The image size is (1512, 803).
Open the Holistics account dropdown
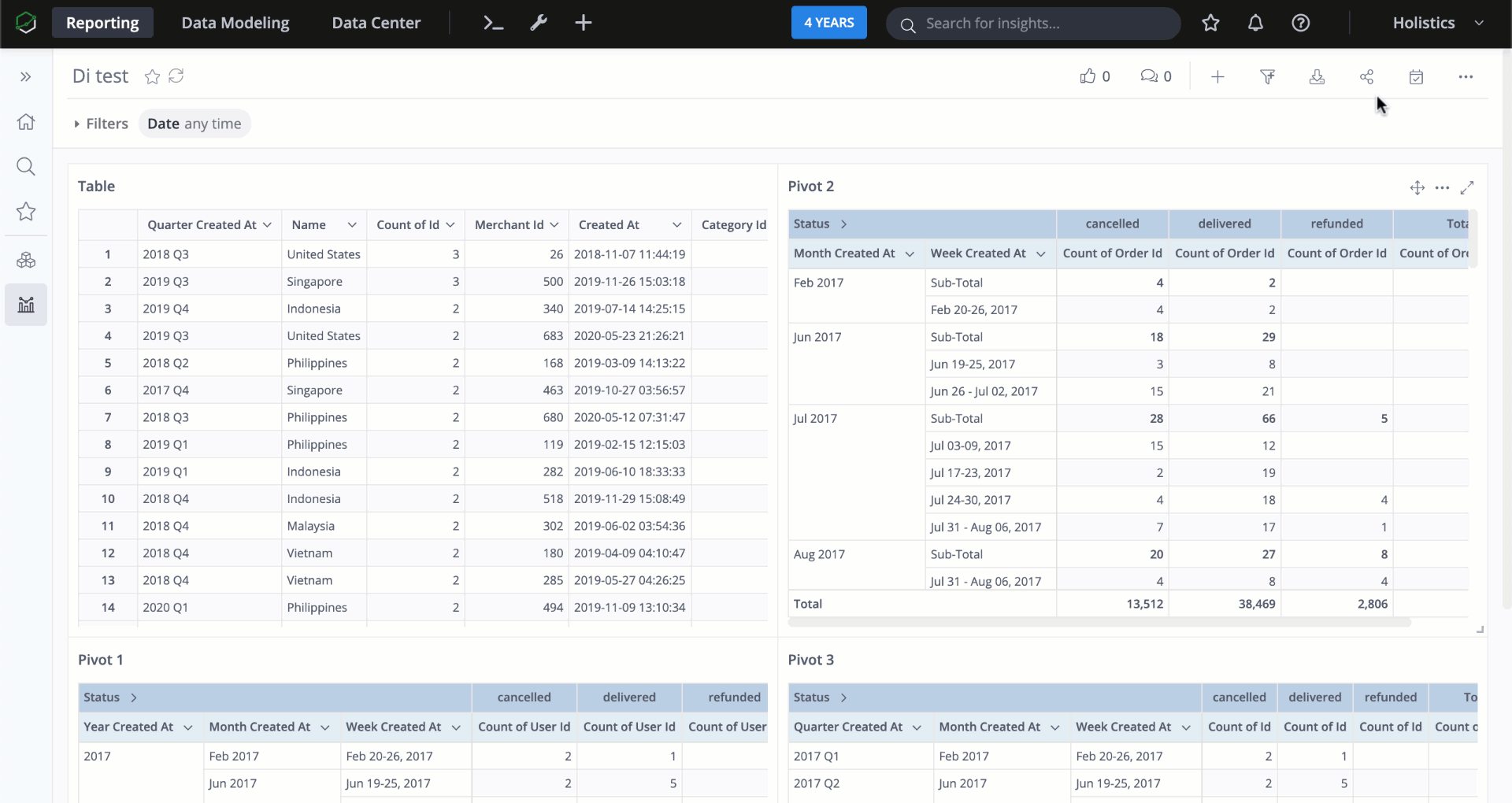click(1438, 23)
